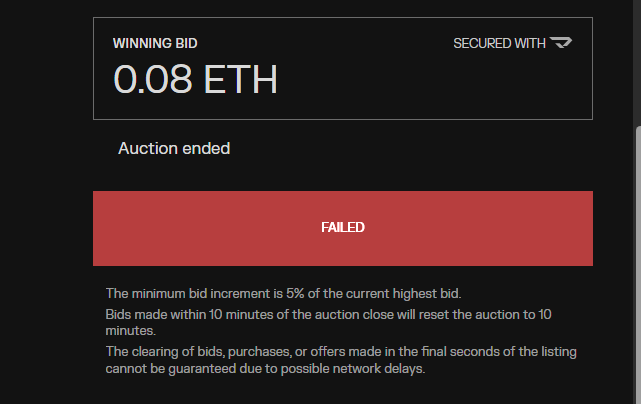Click the vertical scrollbar thumb

click(638, 265)
